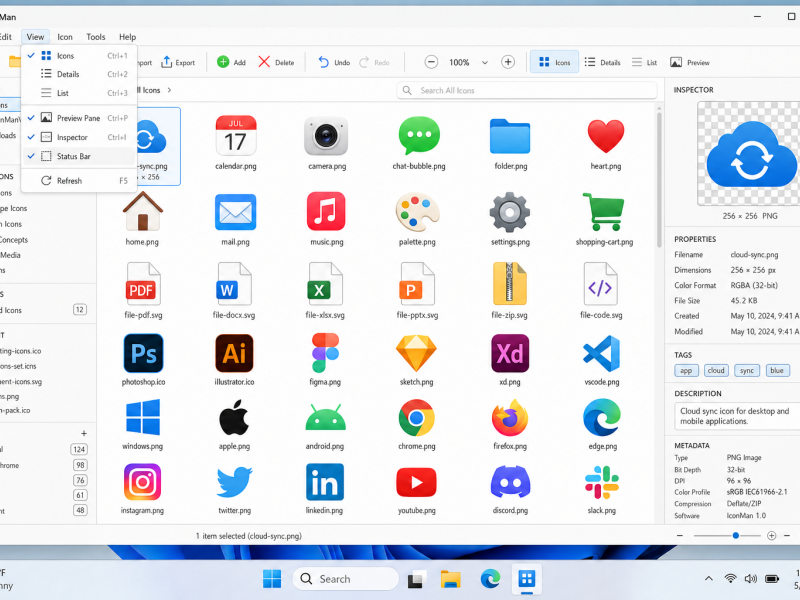Click the 'blue' tag
Screen dimensions: 800x600
[x=777, y=370]
